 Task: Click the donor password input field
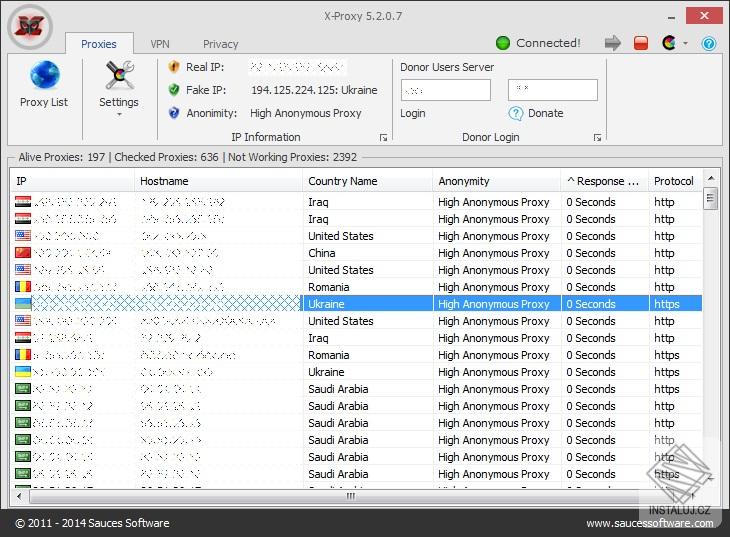[x=553, y=90]
